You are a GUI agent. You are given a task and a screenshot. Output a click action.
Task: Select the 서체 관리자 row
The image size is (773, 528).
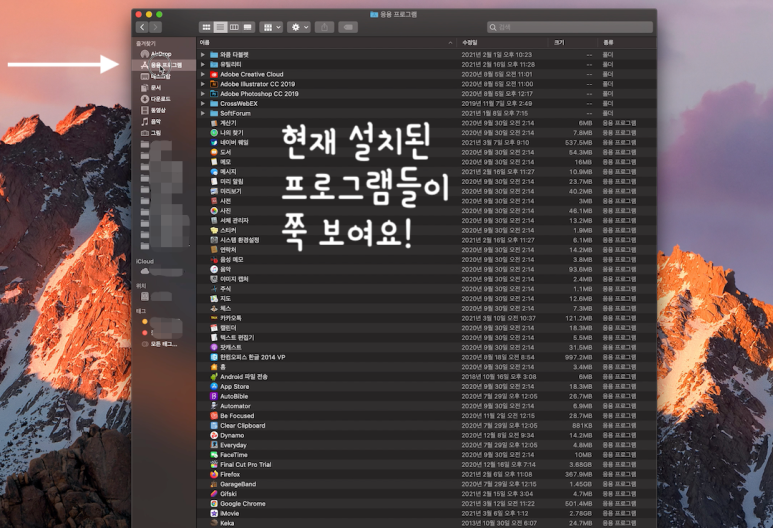click(x=426, y=220)
